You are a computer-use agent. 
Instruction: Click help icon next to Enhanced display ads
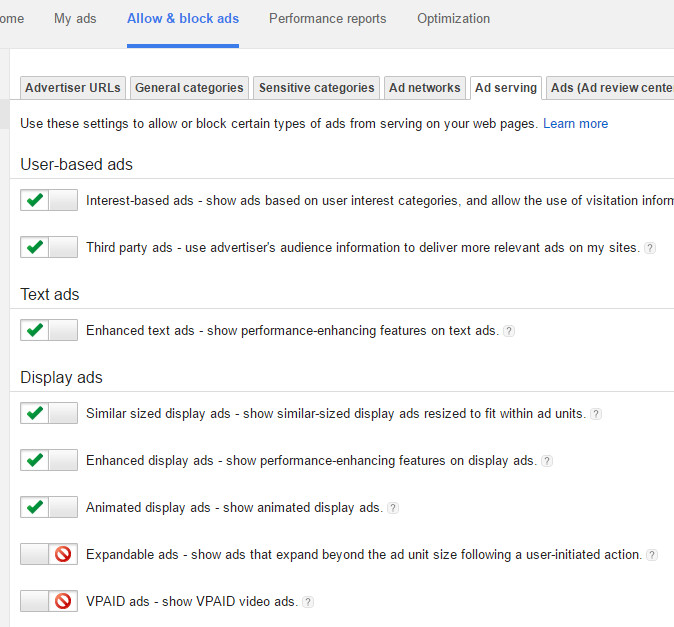pyautogui.click(x=547, y=461)
